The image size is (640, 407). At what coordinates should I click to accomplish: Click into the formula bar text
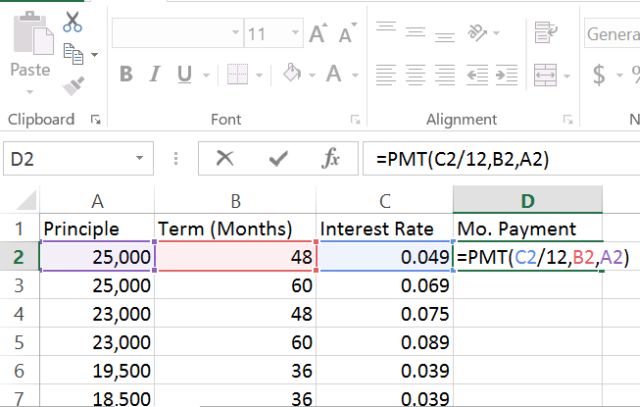[x=463, y=159]
